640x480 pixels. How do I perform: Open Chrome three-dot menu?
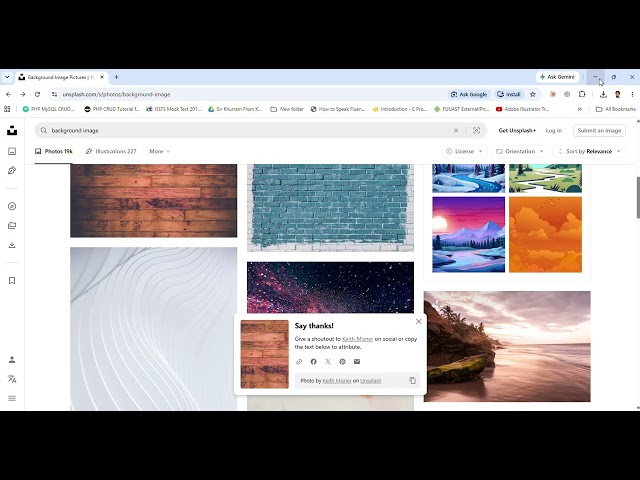point(632,94)
